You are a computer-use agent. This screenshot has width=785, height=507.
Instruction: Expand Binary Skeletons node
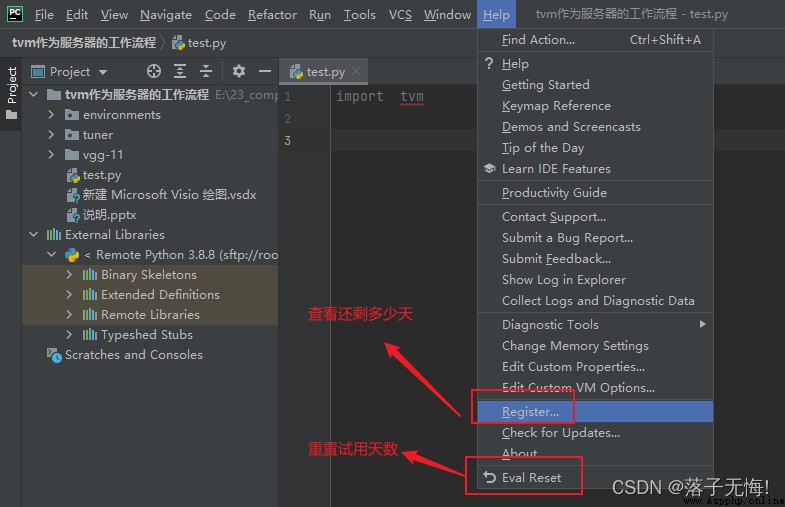point(69,275)
